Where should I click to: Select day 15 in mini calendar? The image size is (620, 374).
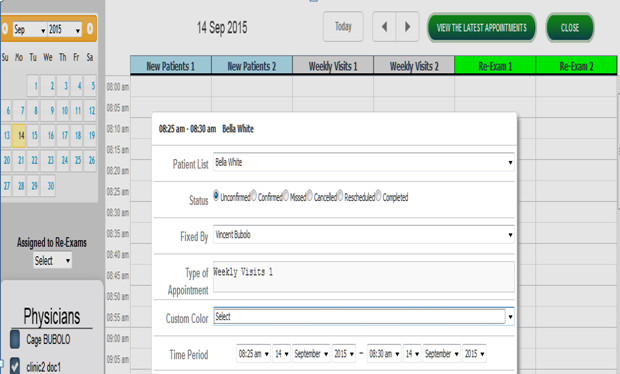pos(34,136)
